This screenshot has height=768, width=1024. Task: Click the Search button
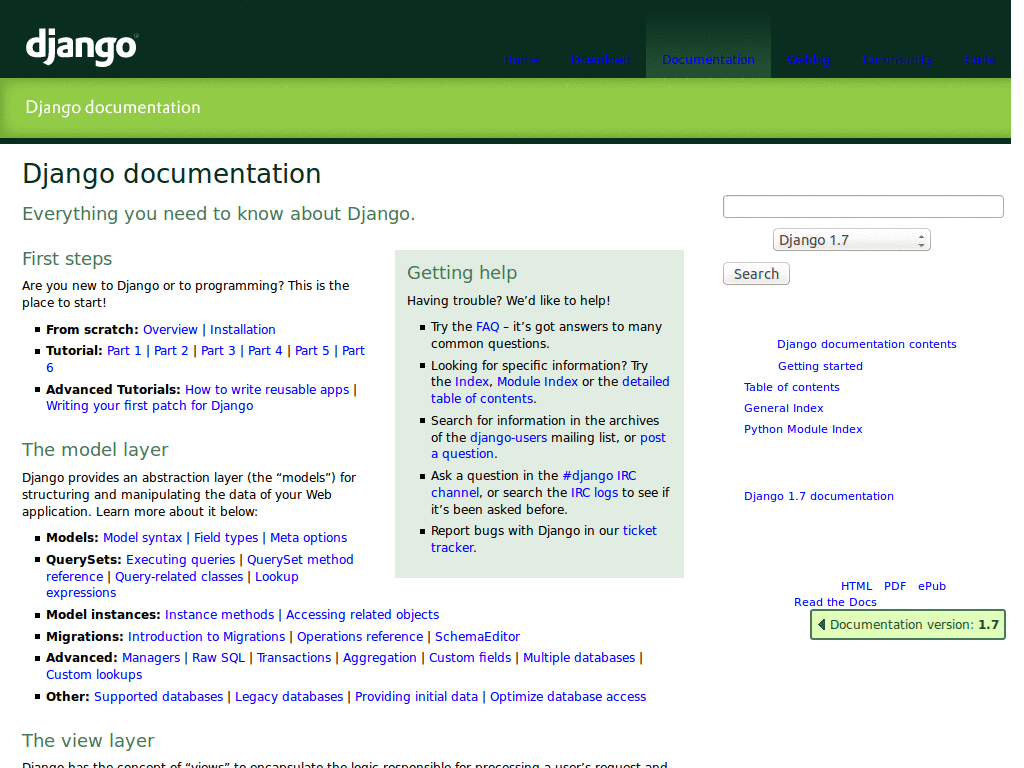pyautogui.click(x=756, y=274)
